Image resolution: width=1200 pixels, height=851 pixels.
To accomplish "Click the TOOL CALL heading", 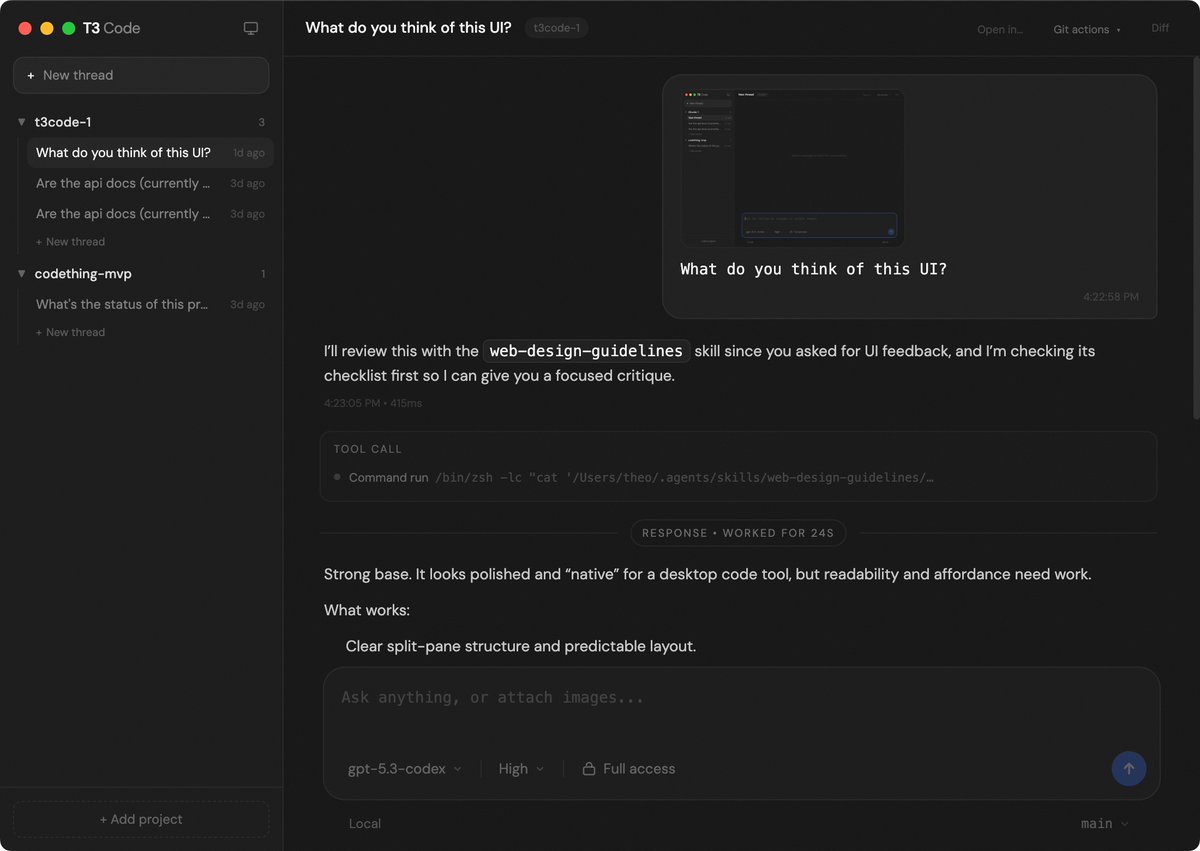I will (368, 449).
